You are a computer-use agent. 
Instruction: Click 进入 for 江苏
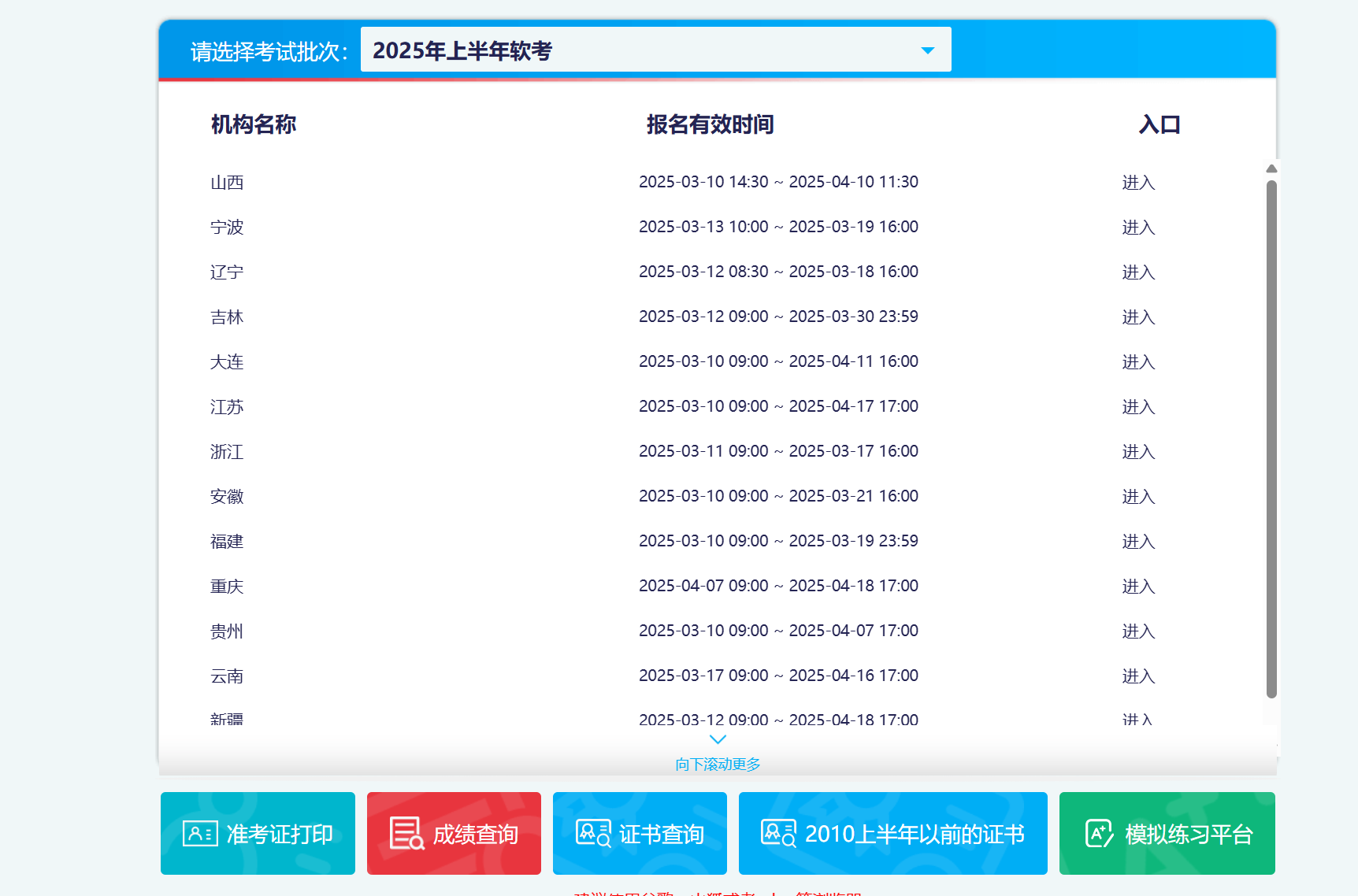[x=1138, y=407]
